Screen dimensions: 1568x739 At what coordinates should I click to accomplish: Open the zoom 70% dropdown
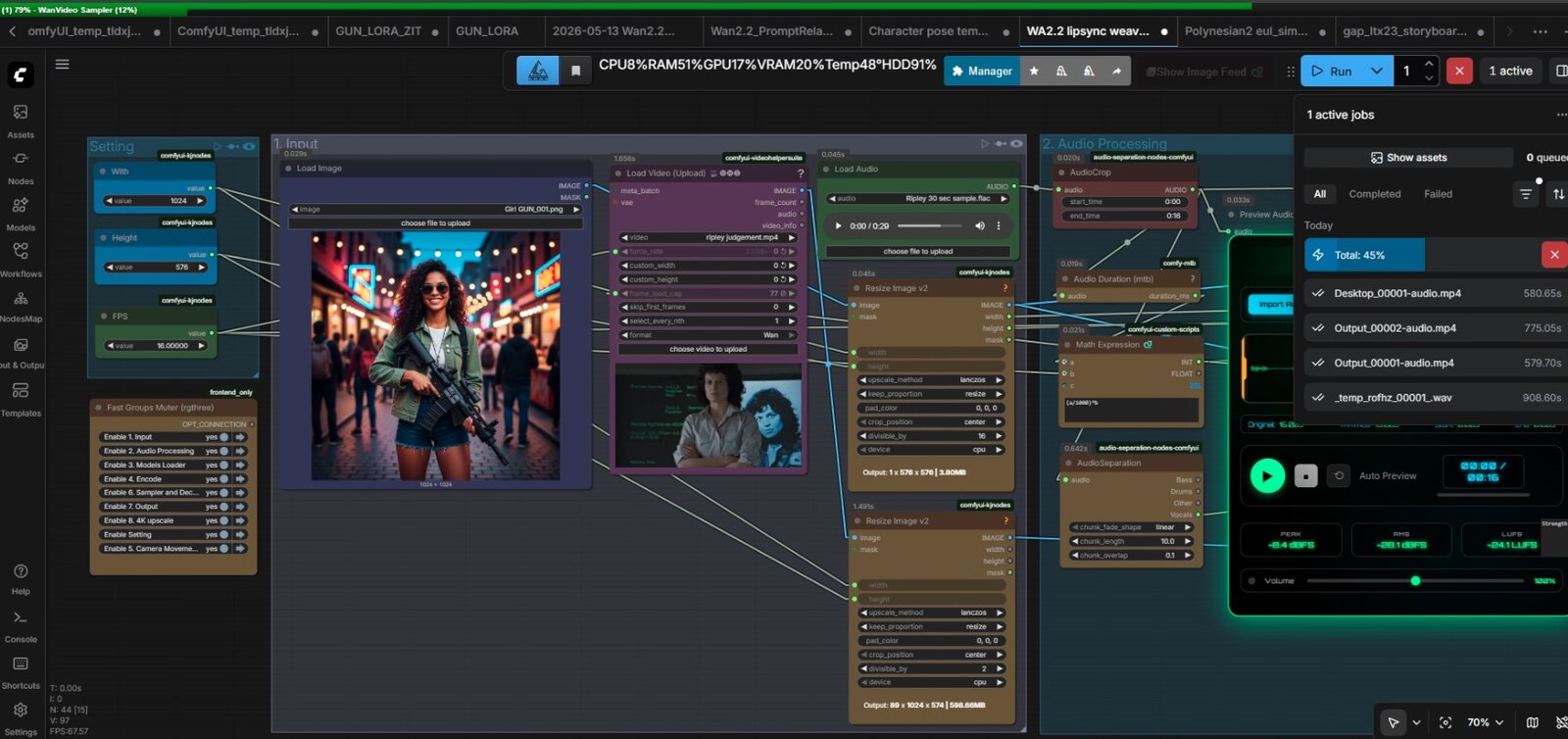click(1486, 722)
